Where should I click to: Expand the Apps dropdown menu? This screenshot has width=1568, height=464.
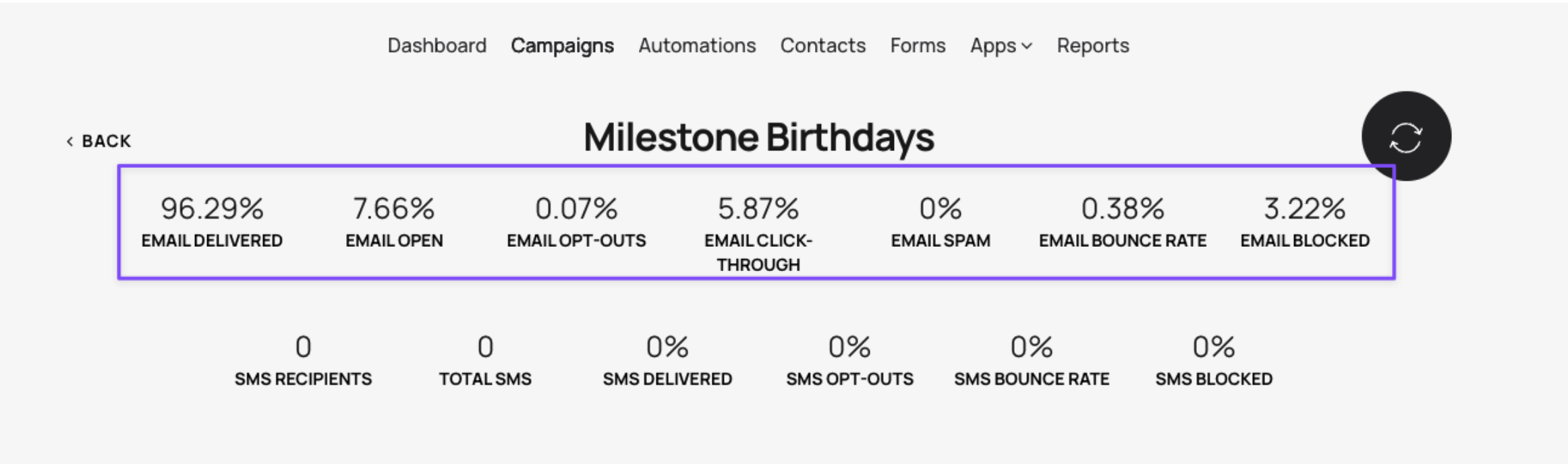(1001, 45)
